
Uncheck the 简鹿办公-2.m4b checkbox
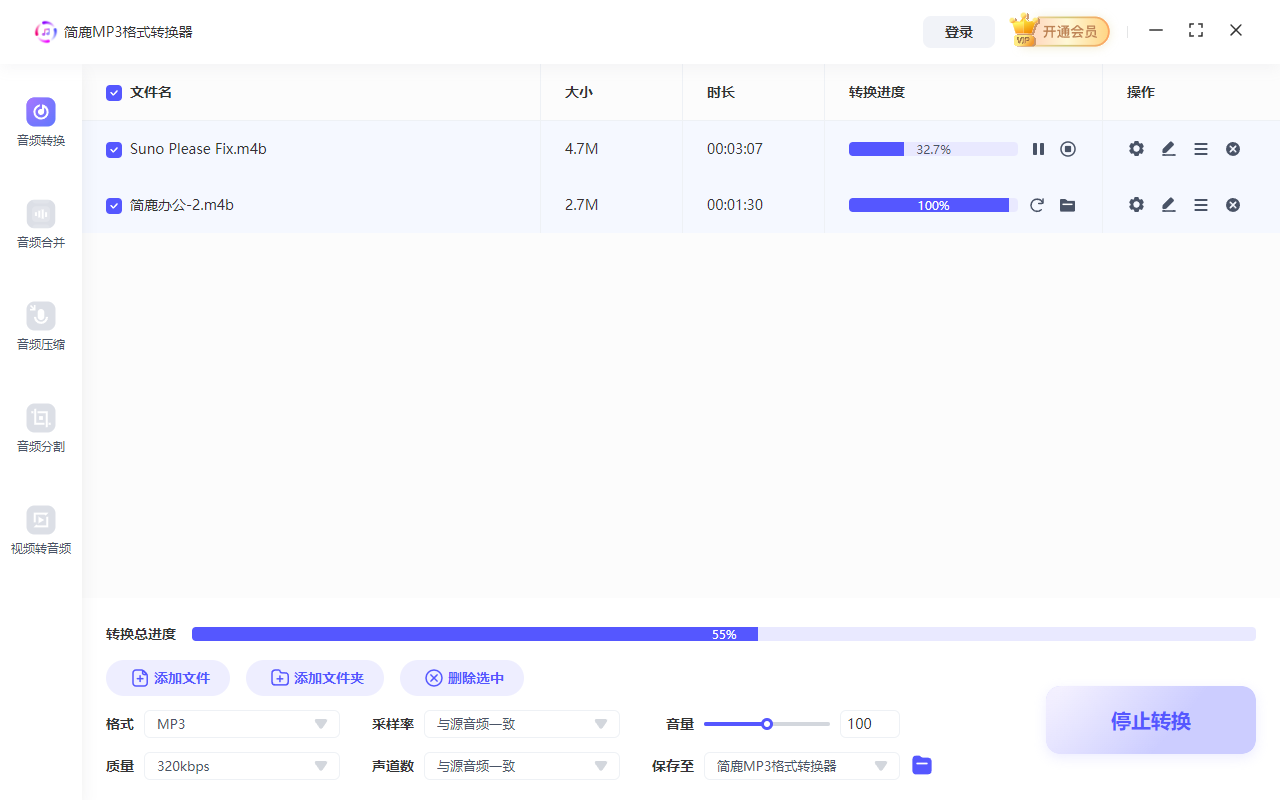113,204
